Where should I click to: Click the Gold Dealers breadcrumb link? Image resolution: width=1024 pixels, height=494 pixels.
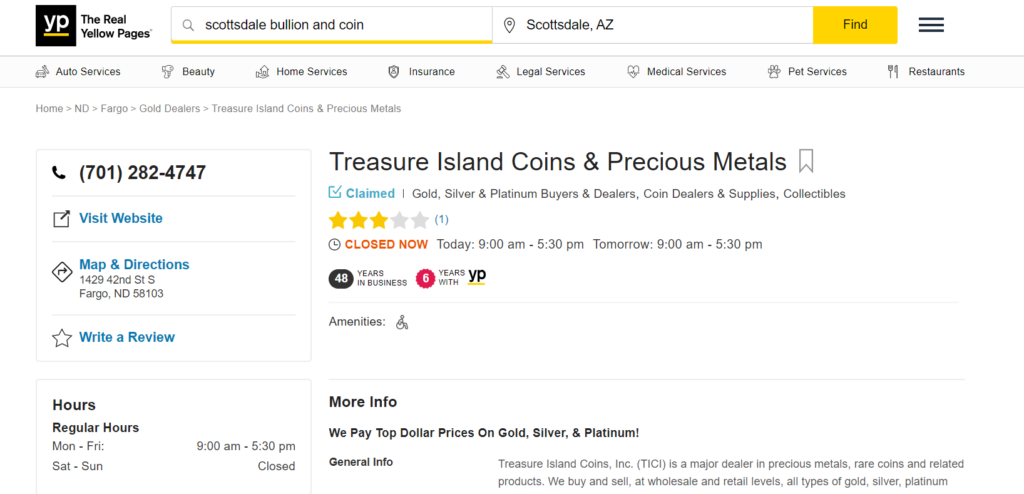[x=170, y=108]
